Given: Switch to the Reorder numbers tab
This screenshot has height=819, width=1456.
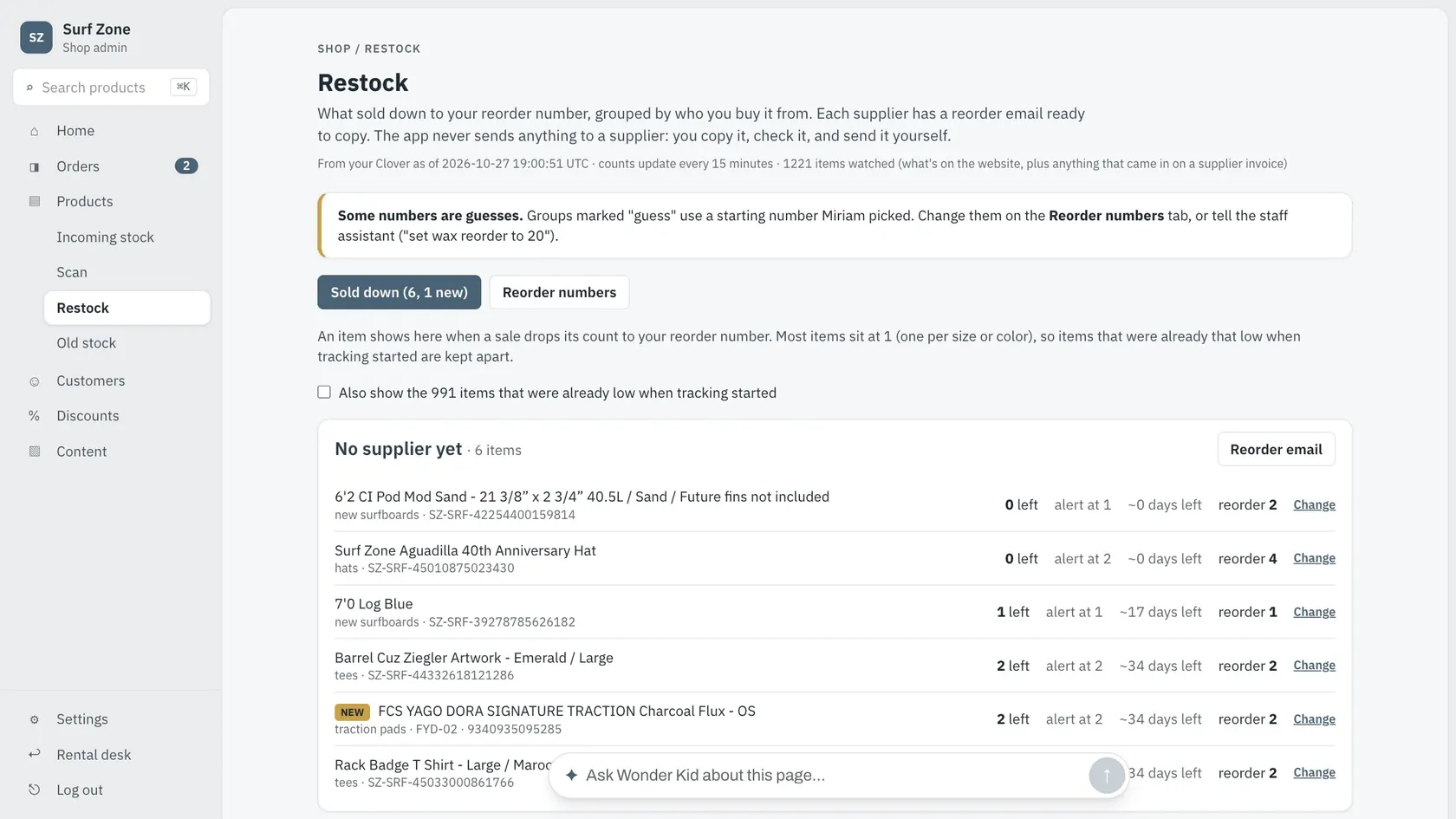Looking at the screenshot, I should [x=559, y=292].
